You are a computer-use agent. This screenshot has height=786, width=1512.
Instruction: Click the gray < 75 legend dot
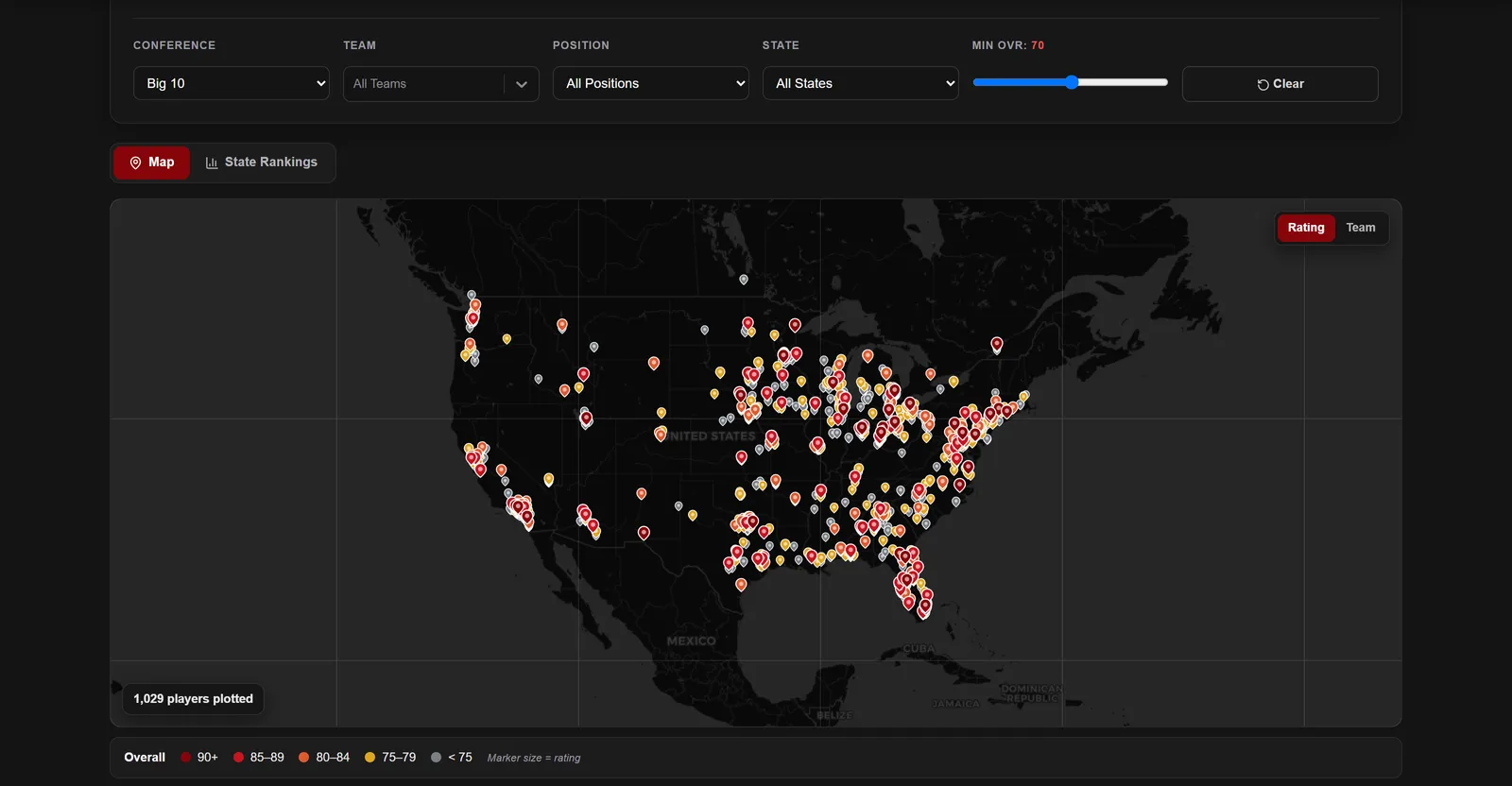(x=437, y=758)
